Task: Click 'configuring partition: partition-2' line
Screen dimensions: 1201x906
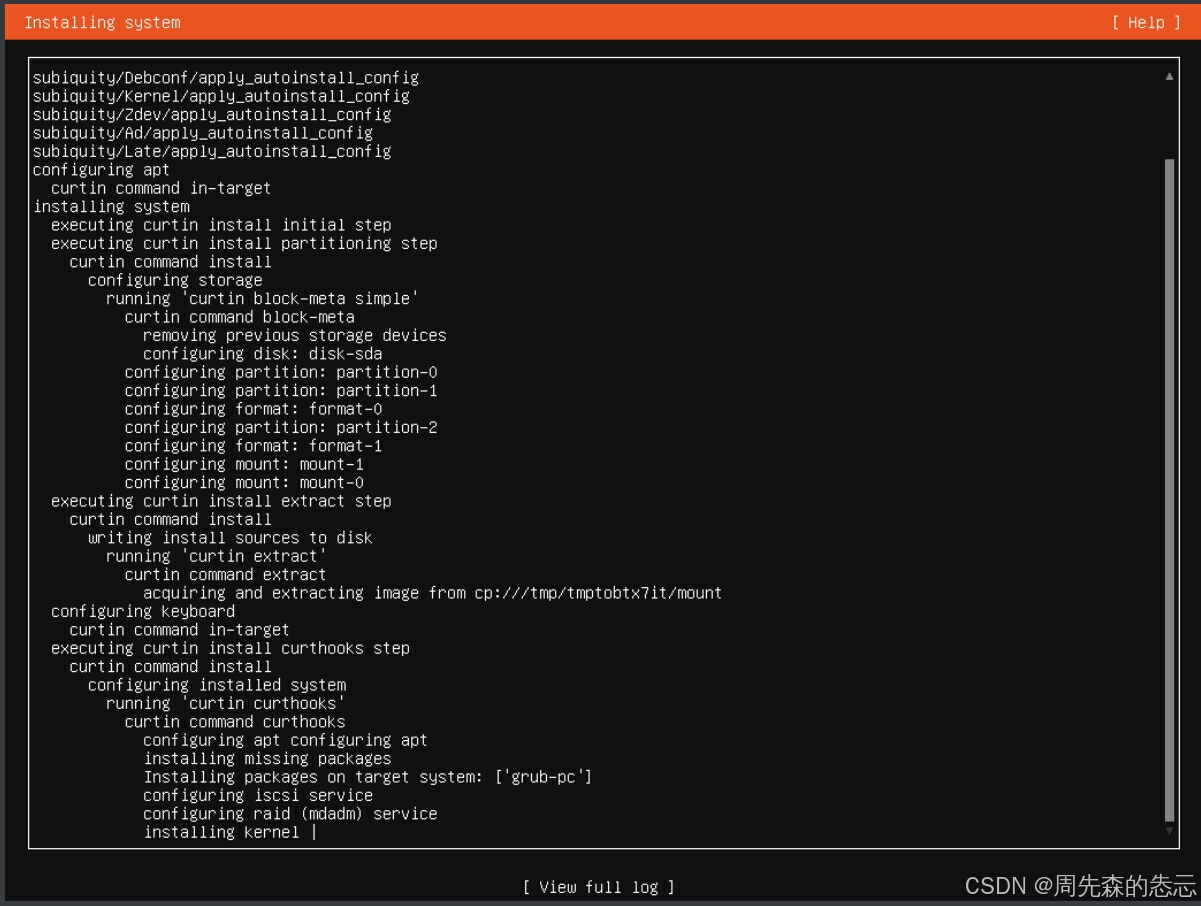Action: [281, 428]
